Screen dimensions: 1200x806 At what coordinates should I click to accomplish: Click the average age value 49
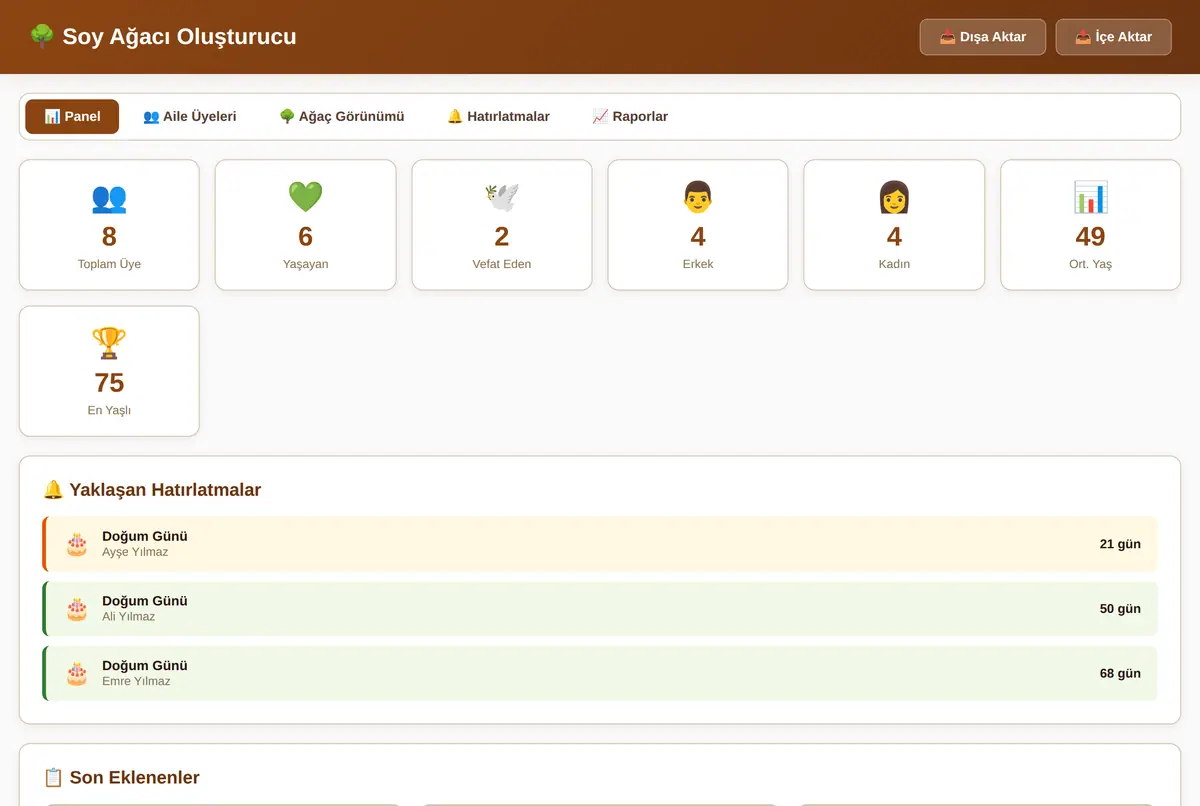1090,236
